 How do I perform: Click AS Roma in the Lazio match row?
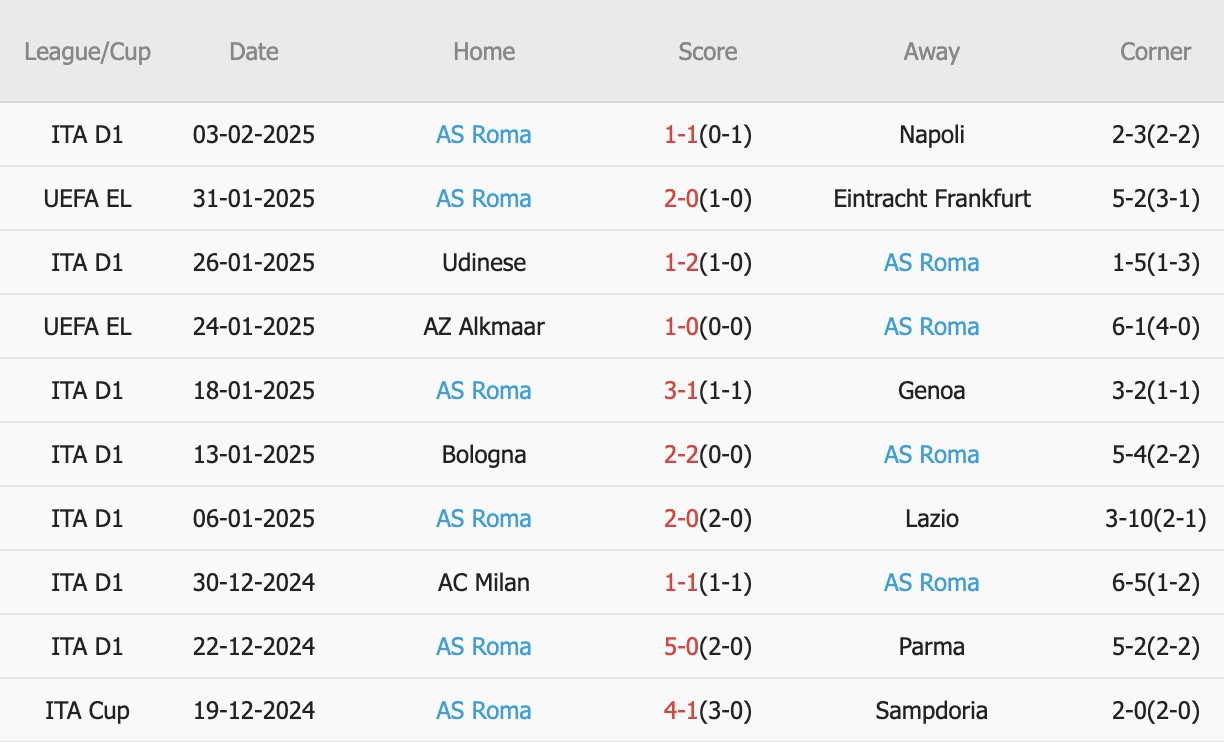[x=484, y=519]
